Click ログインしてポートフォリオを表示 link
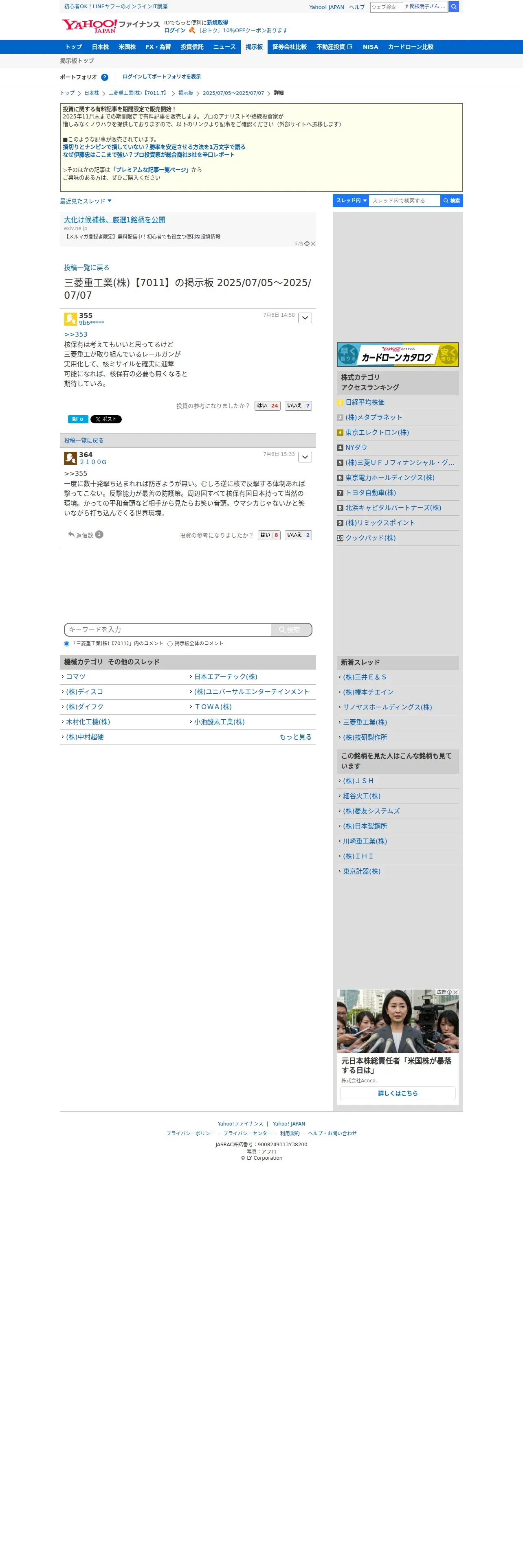 tap(161, 77)
